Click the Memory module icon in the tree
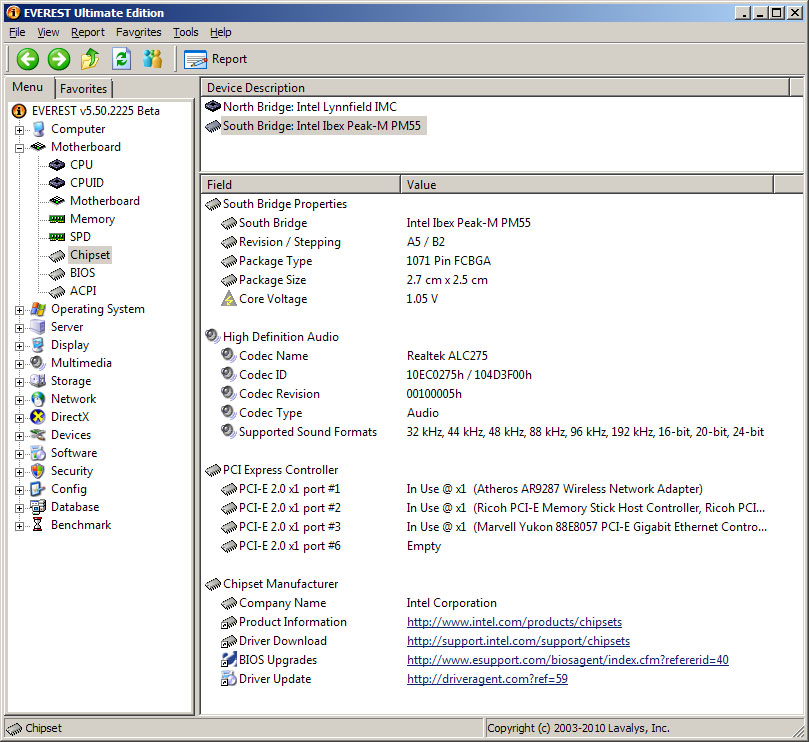 point(57,219)
